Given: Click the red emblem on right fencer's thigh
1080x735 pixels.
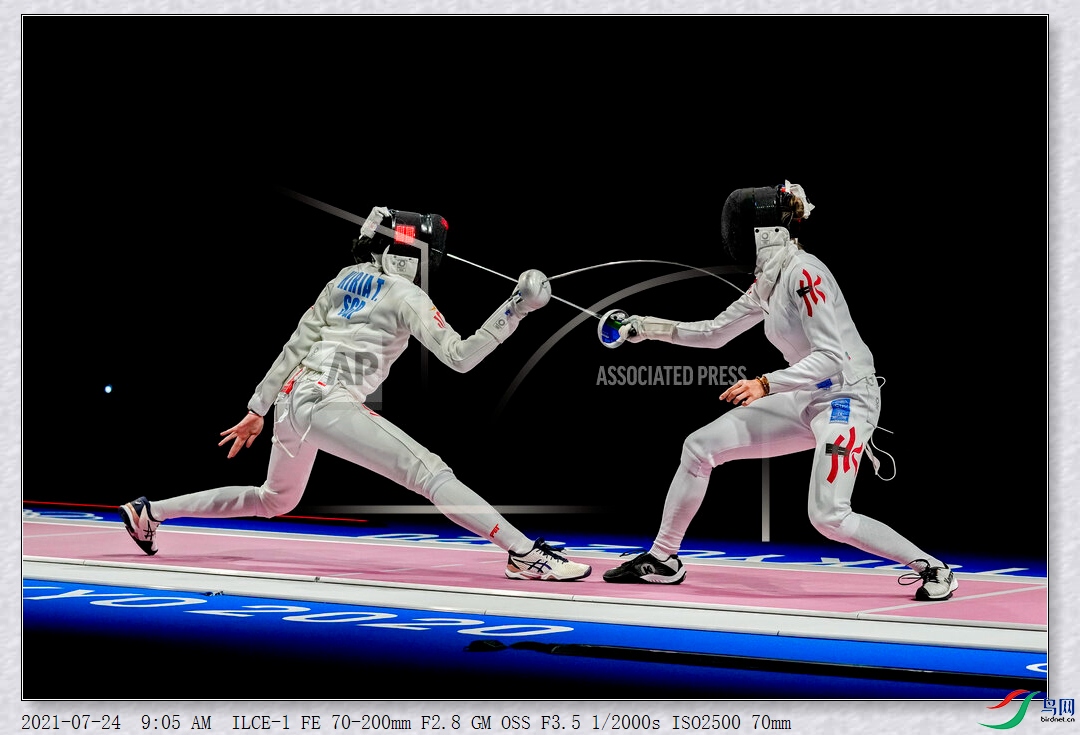Looking at the screenshot, I should click(x=844, y=454).
